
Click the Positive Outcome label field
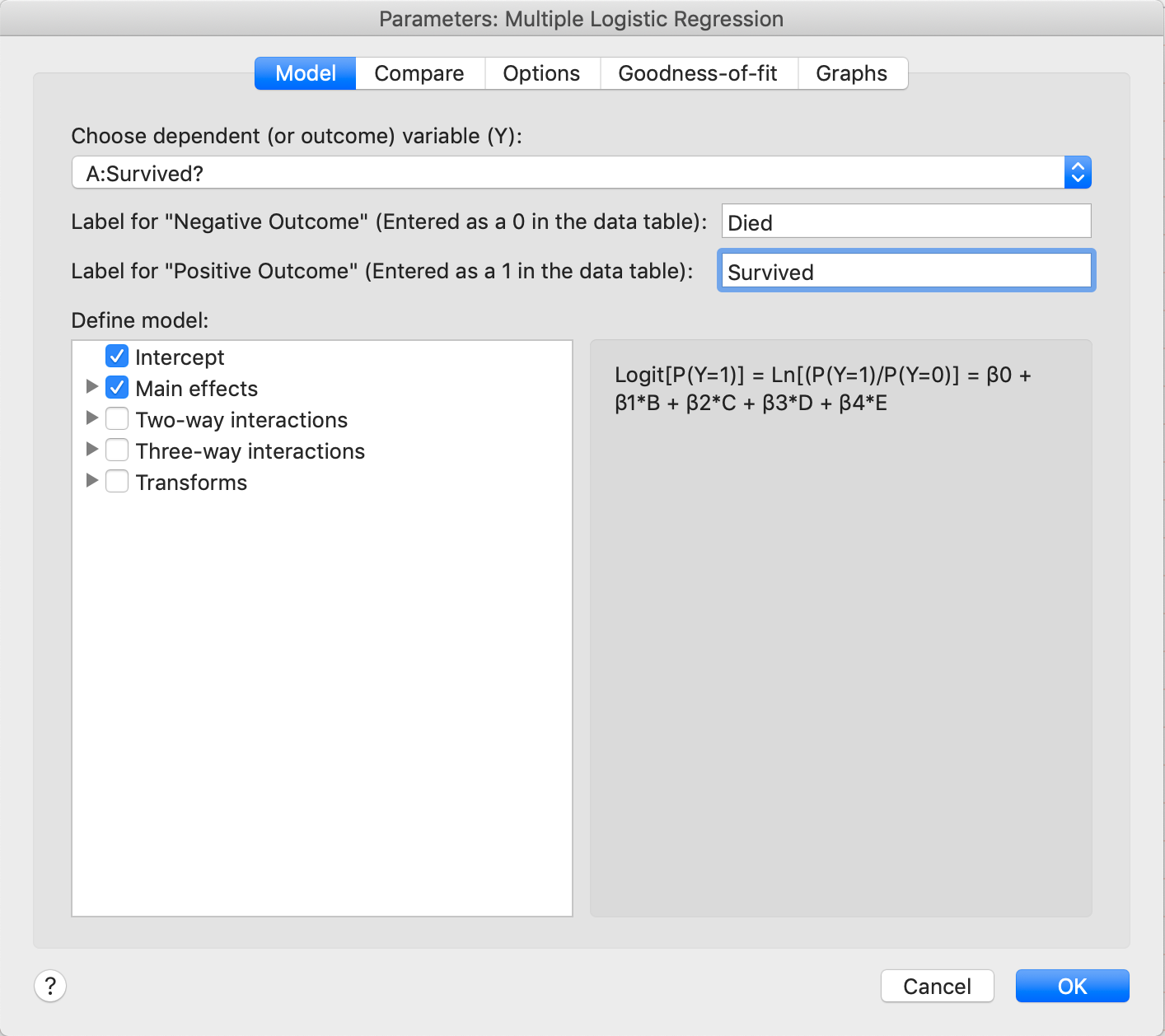tap(905, 271)
